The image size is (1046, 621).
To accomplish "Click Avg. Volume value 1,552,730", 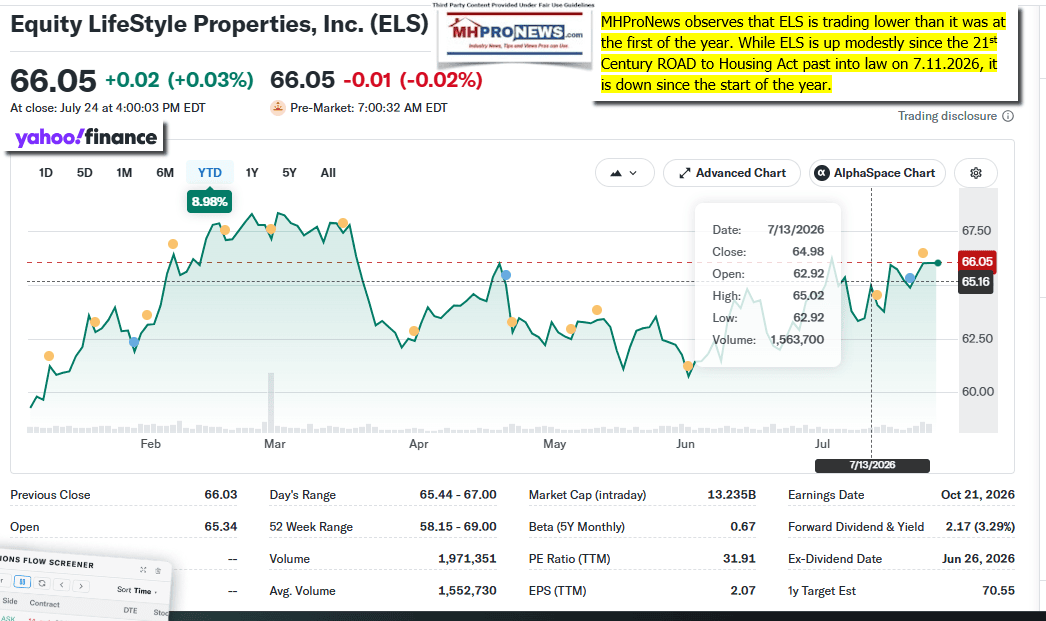I will coord(467,591).
